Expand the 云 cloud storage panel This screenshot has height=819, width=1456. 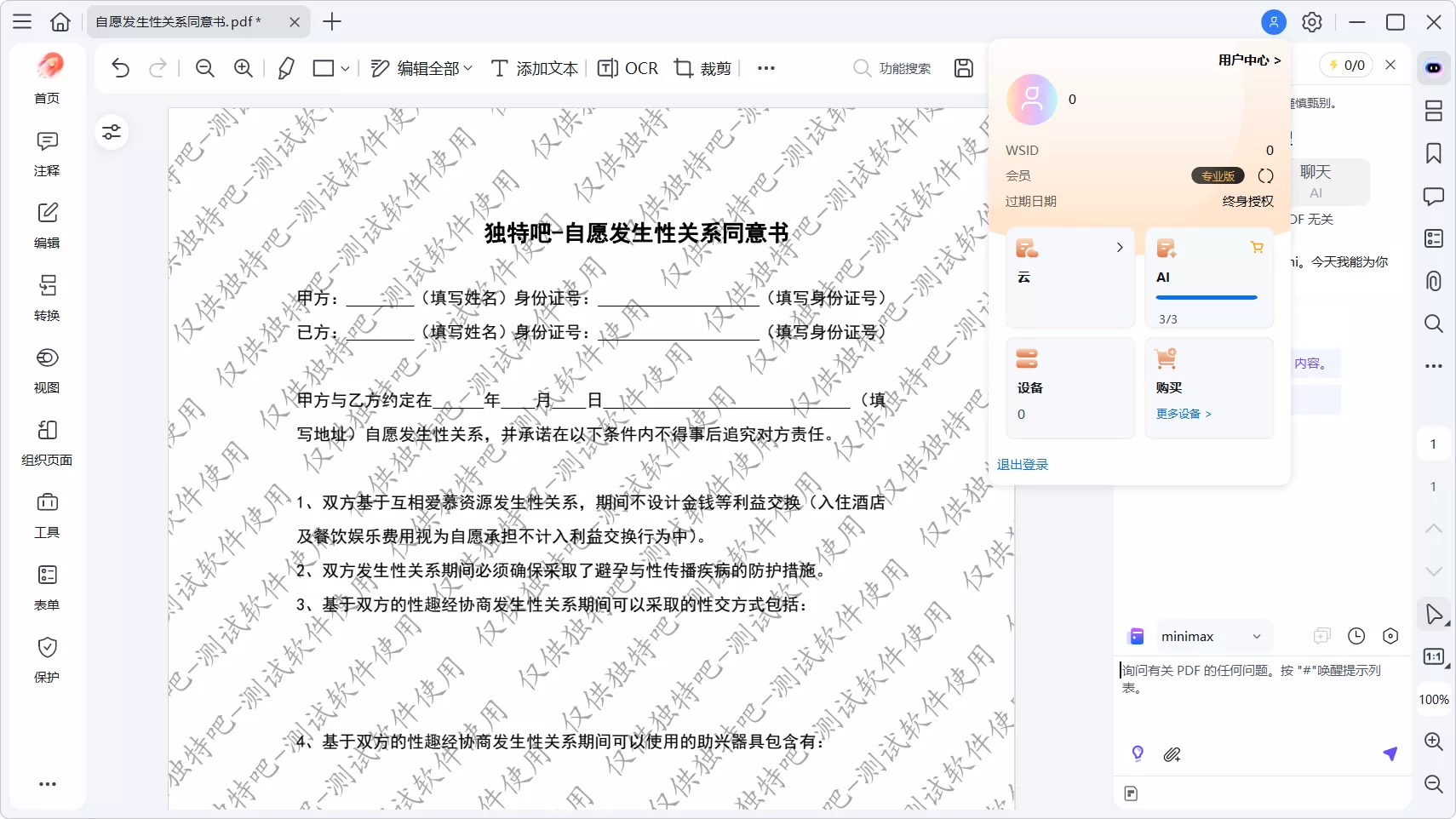(x=1120, y=248)
